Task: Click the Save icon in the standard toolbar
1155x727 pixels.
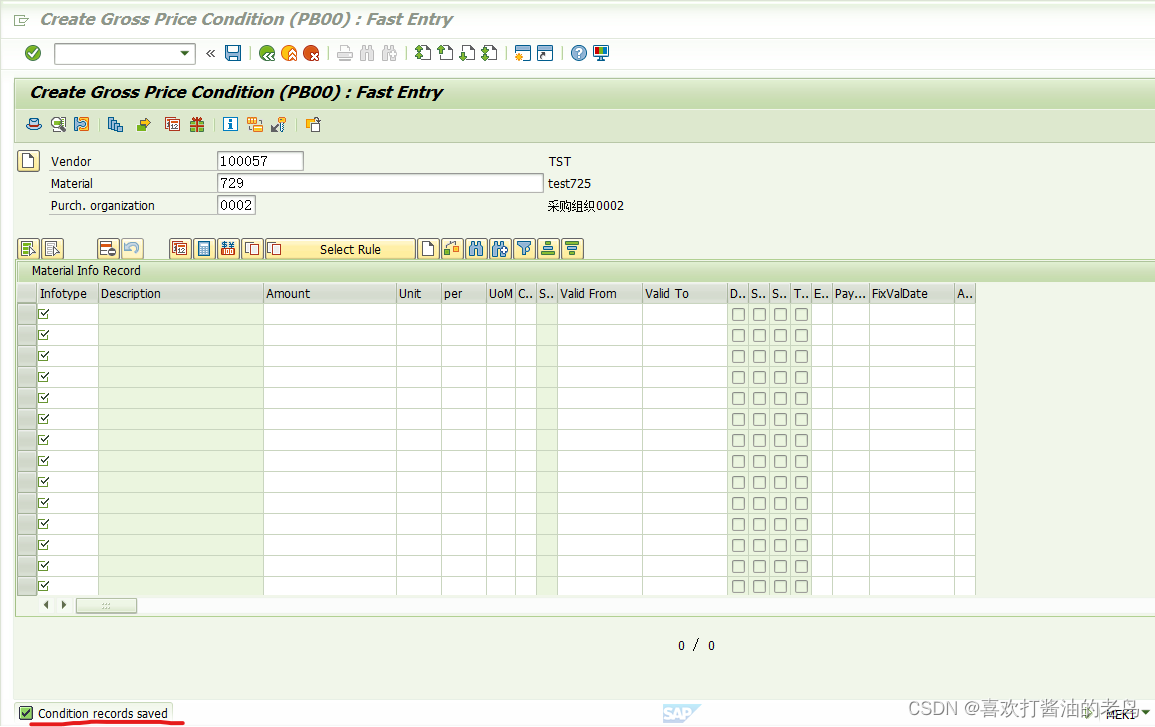Action: pos(233,53)
